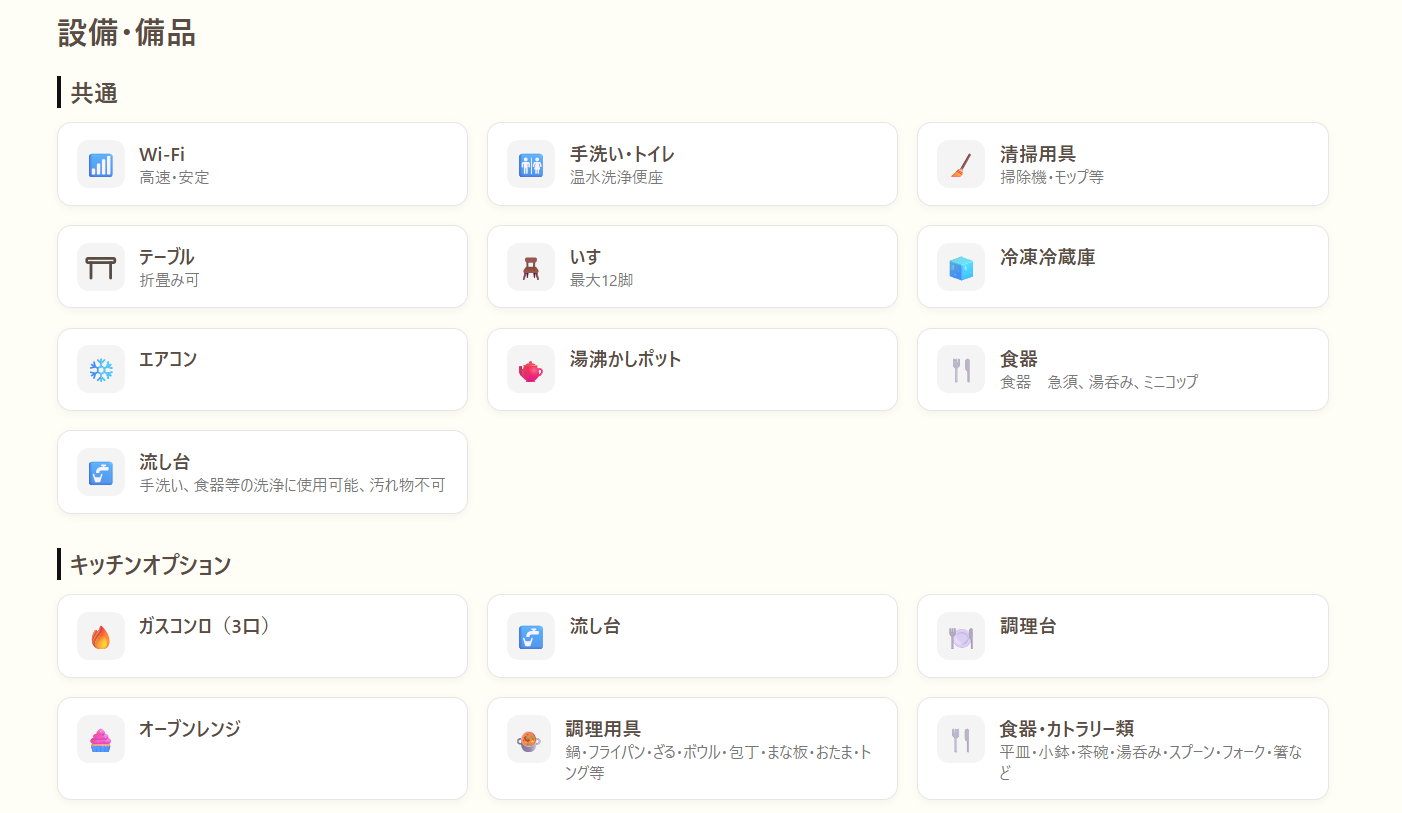Click the faucet icon in 共通 流し台 card
The height and width of the screenshot is (813, 1402).
(101, 473)
